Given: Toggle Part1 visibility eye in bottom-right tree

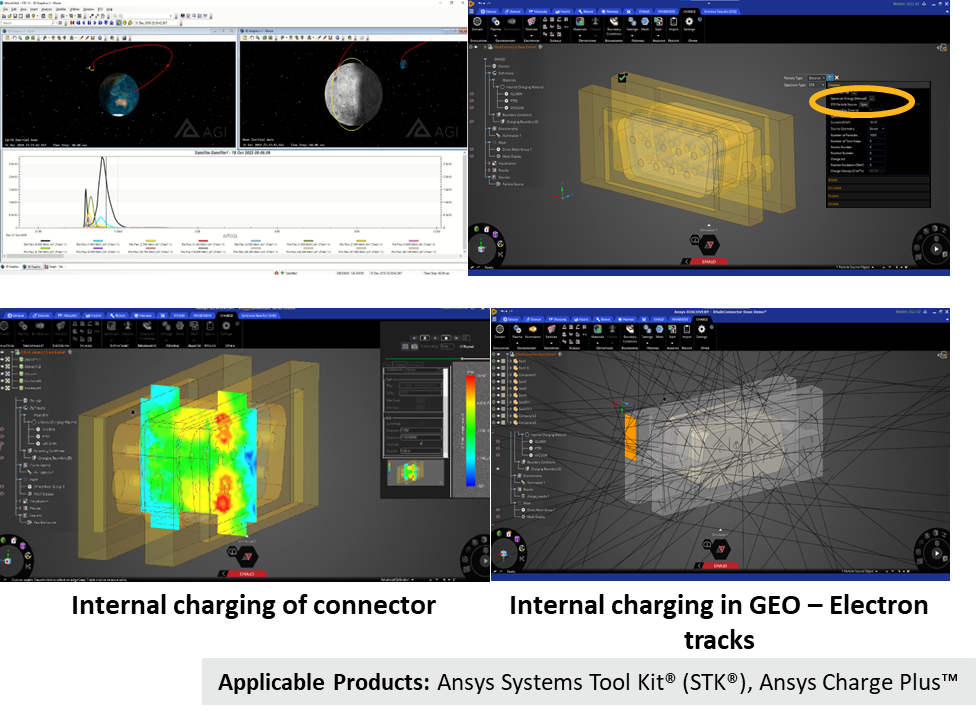Looking at the screenshot, I should [x=498, y=361].
